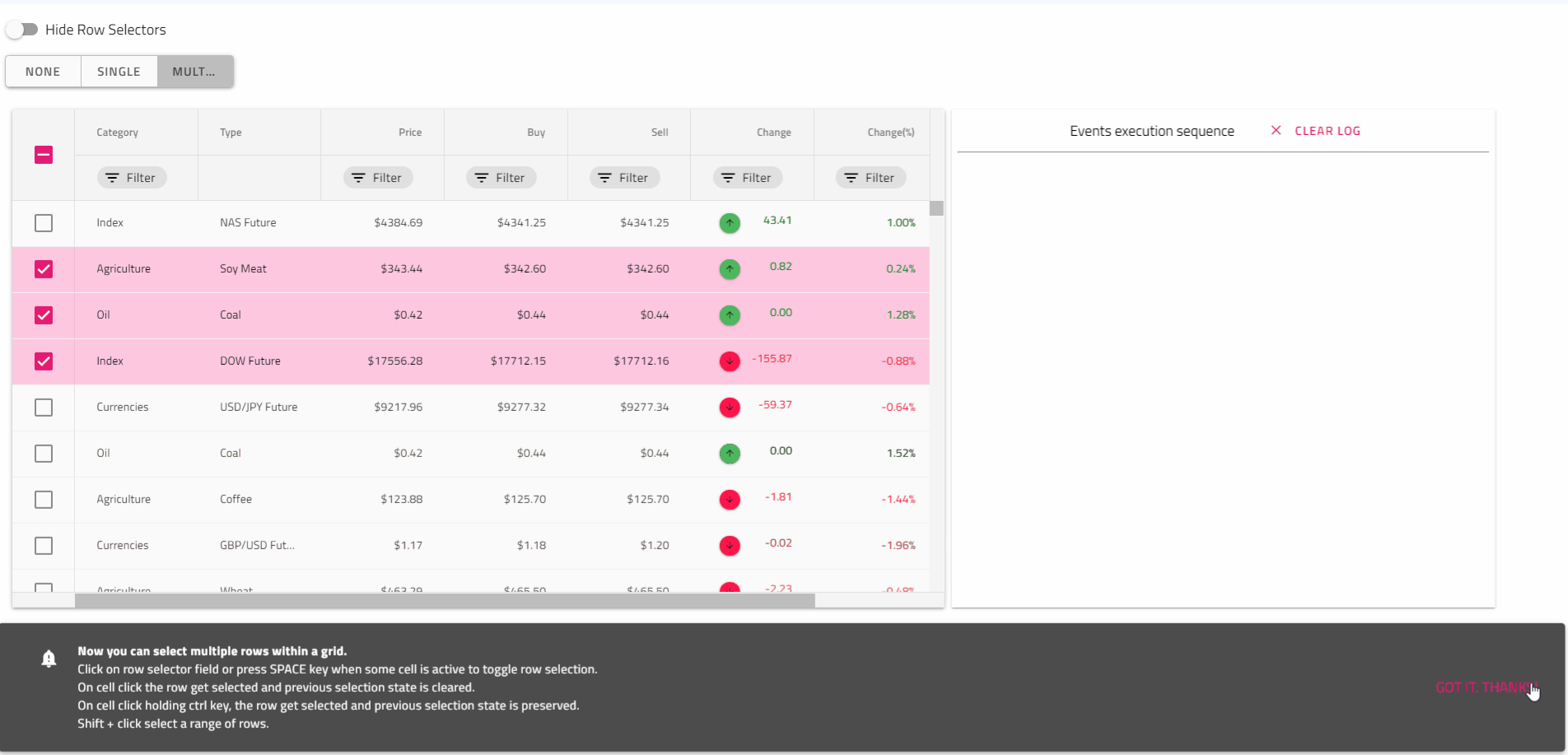Open the Change(%) column filter

click(x=870, y=178)
